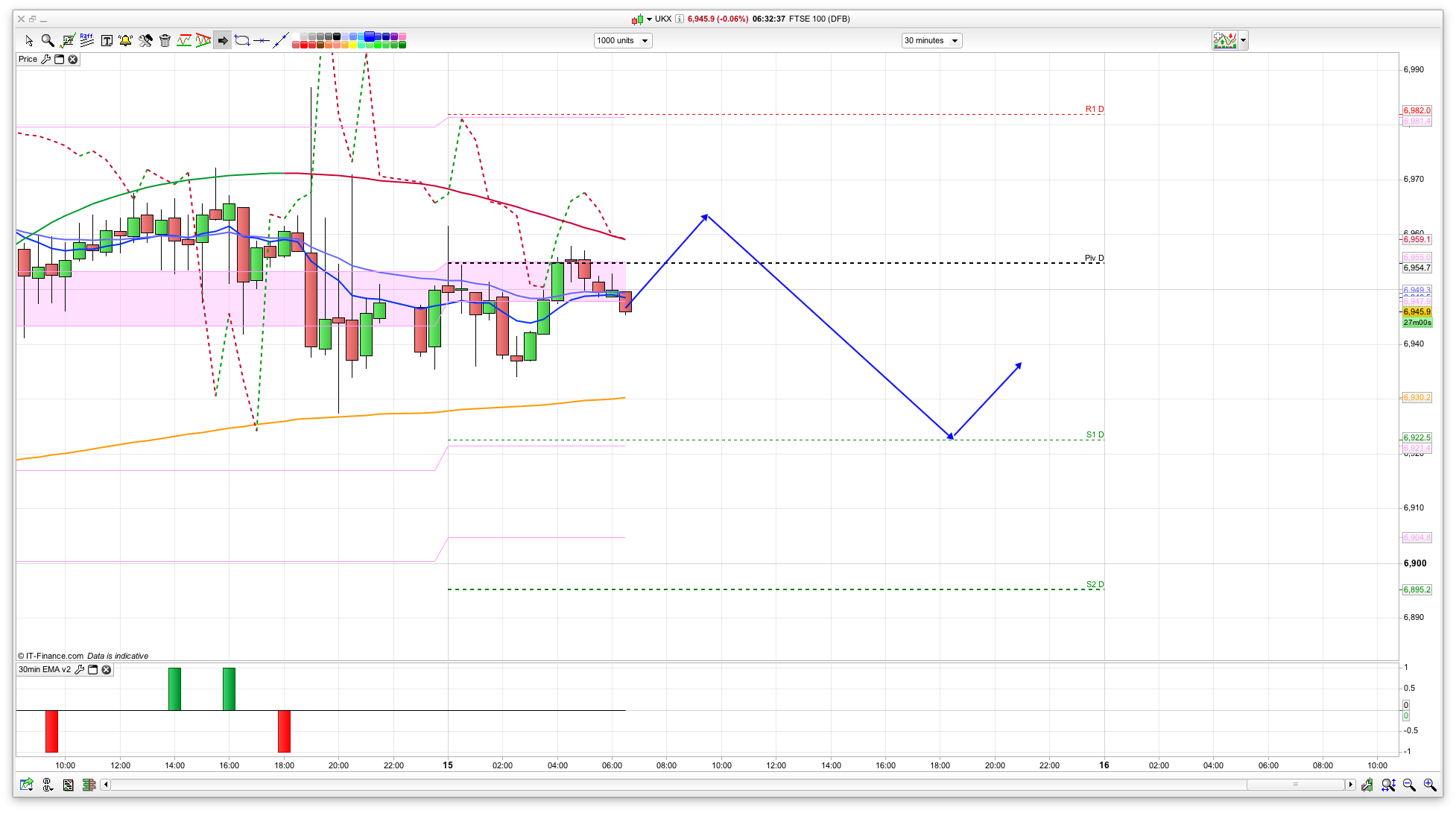The width and height of the screenshot is (1456, 813).
Task: Click the zoom out magnifier icon
Action: (x=1409, y=785)
